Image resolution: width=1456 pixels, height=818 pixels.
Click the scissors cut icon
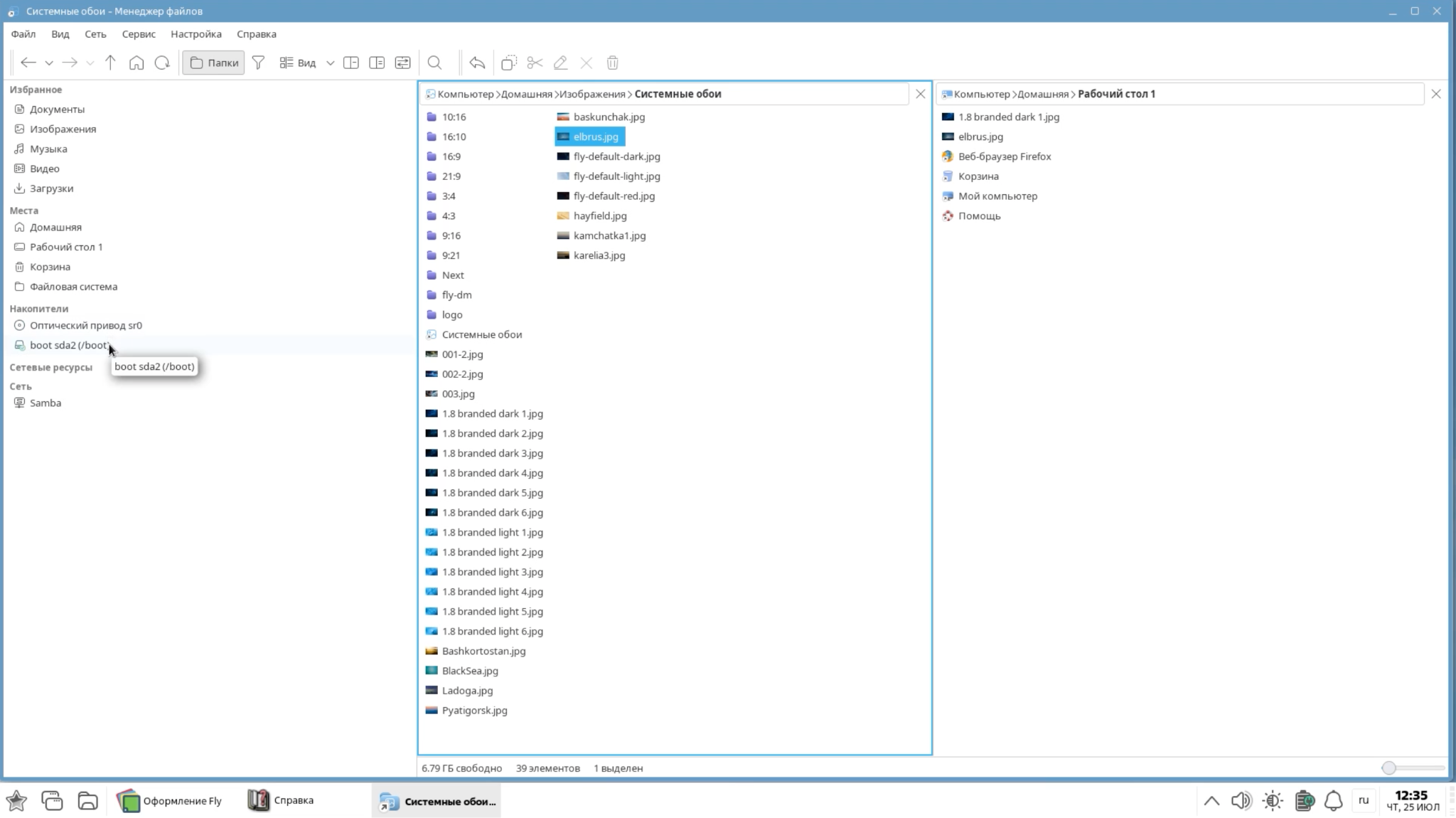coord(535,63)
